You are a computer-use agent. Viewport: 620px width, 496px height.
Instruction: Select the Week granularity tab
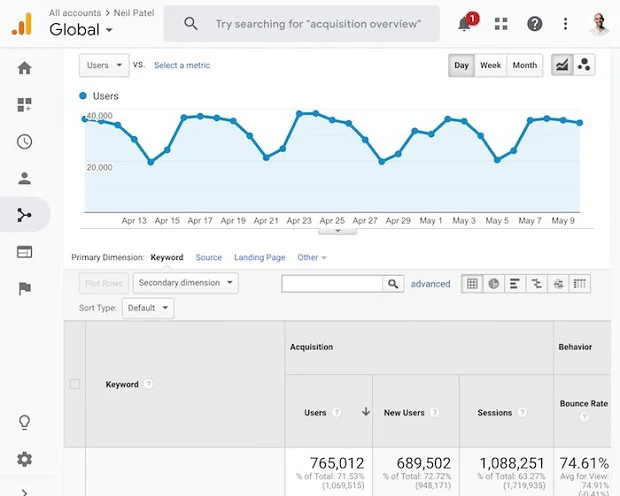490,65
